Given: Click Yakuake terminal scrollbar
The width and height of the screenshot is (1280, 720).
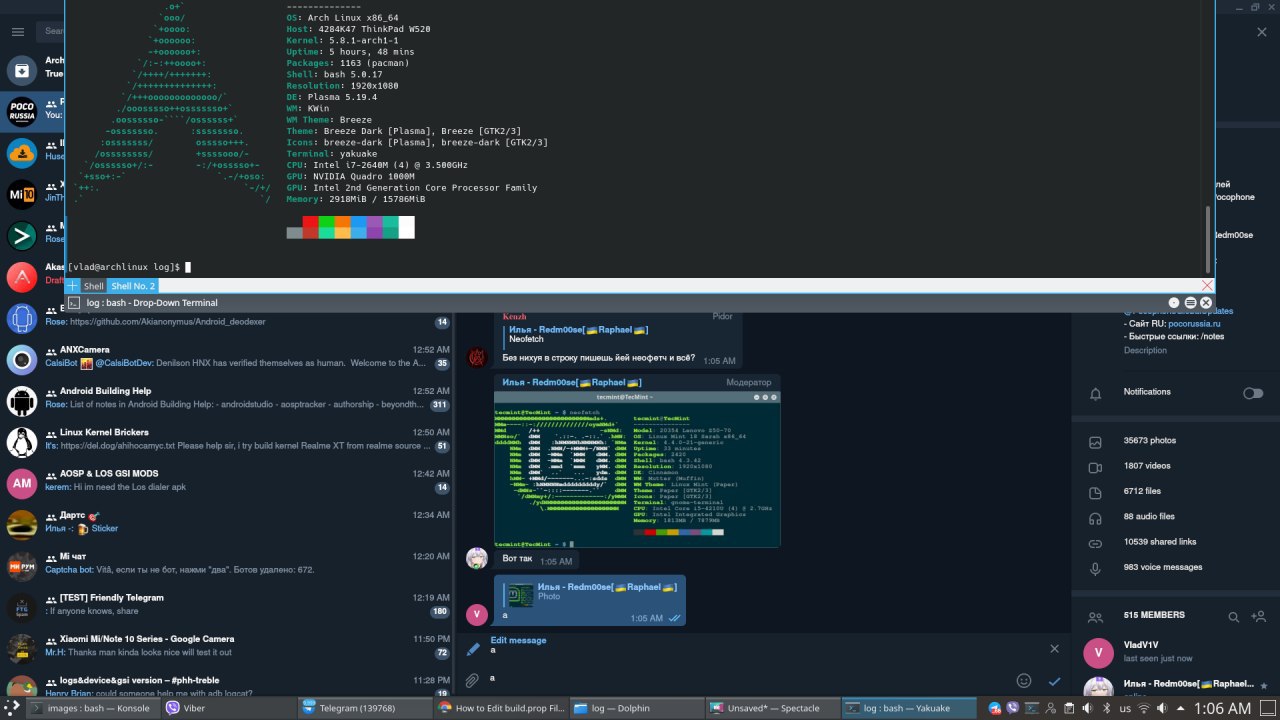Looking at the screenshot, I should click(x=1208, y=240).
